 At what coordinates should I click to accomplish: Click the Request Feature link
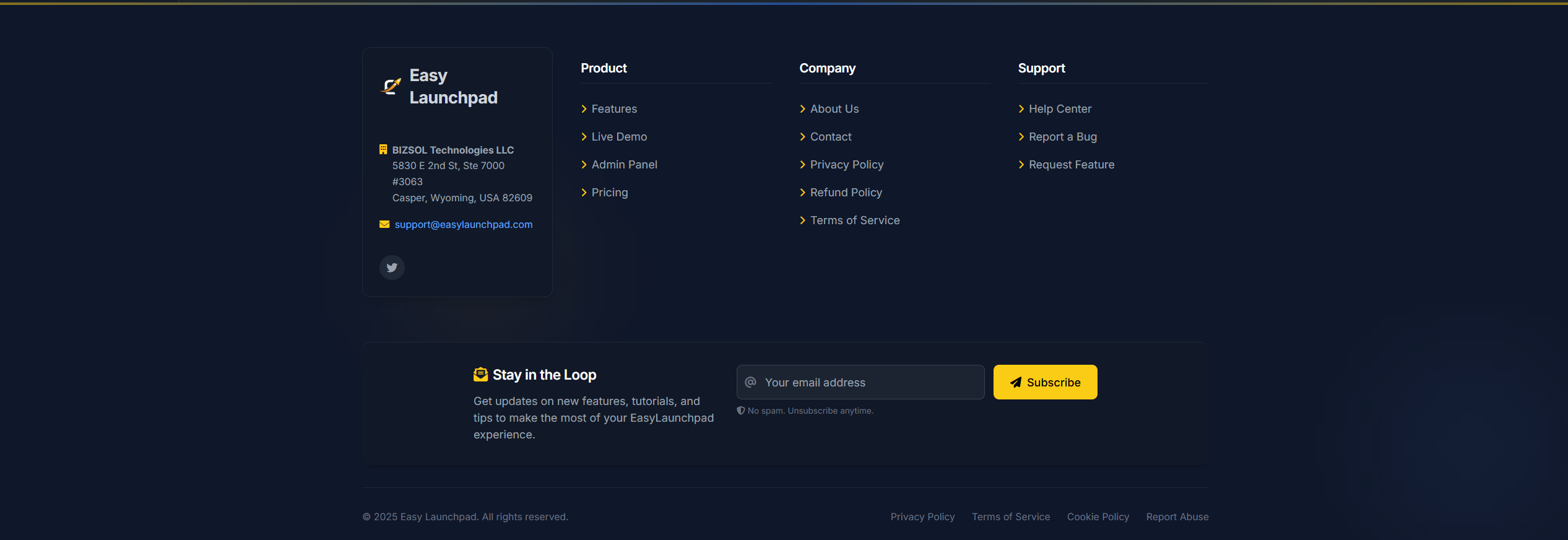coord(1072,165)
